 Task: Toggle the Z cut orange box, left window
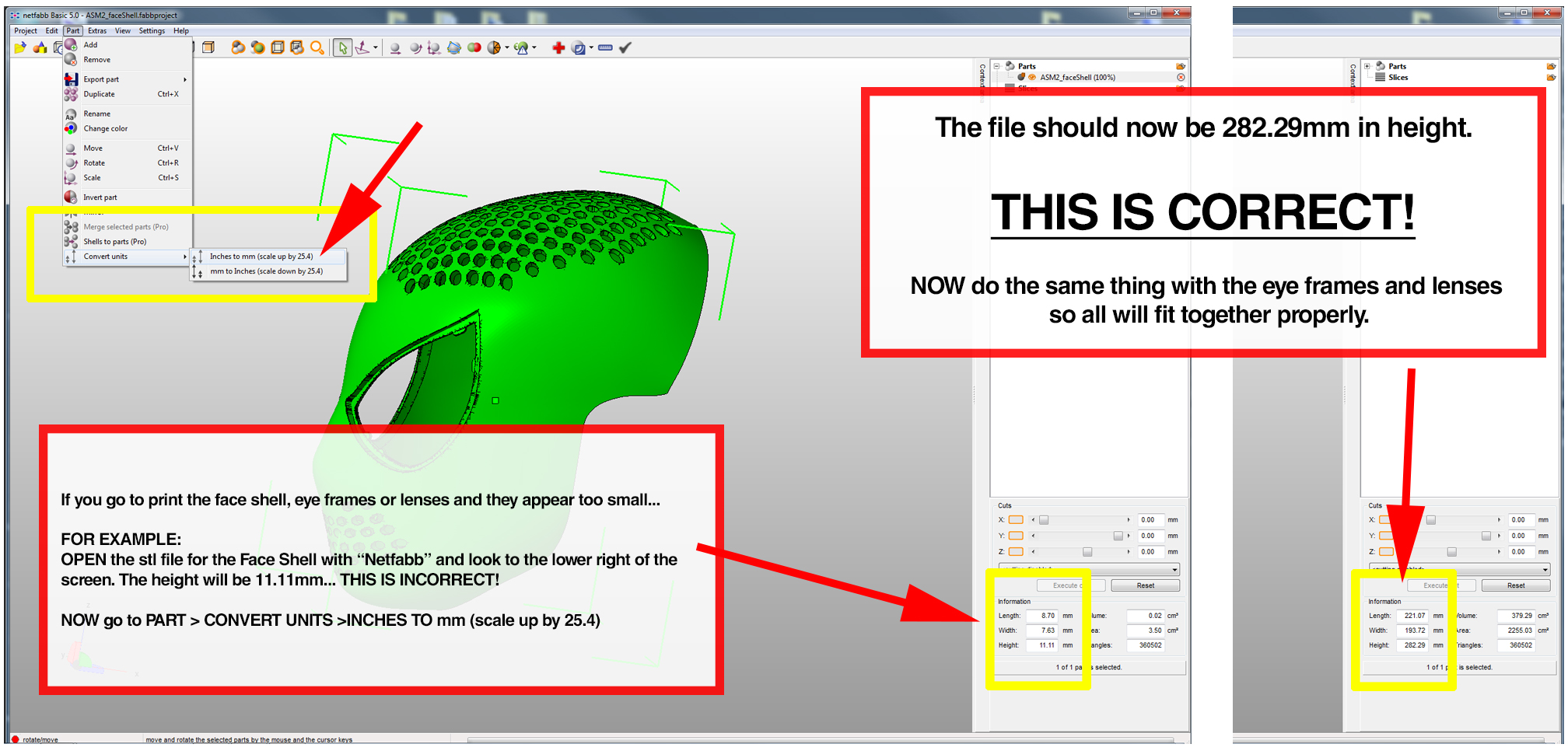pos(1016,552)
